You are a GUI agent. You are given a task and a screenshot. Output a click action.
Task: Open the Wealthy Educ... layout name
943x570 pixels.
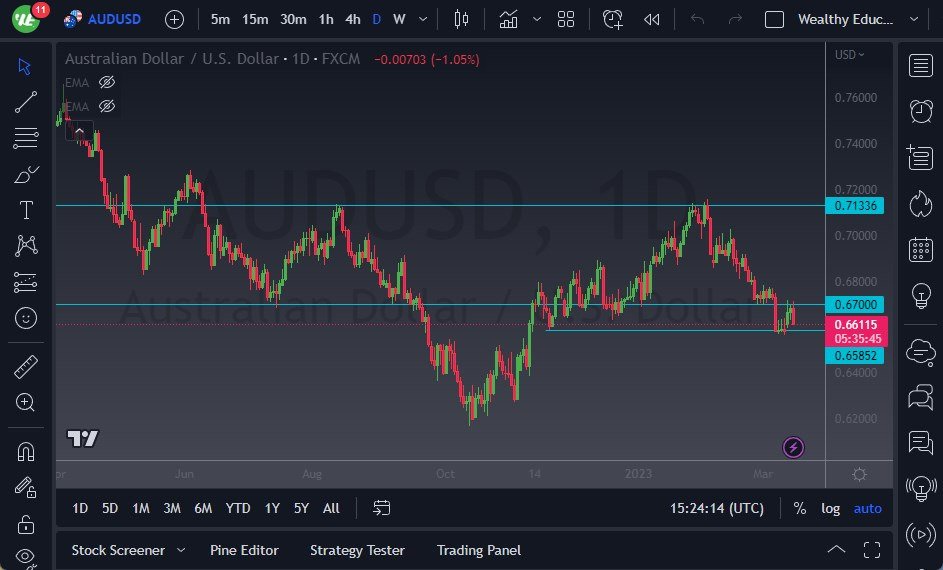(x=845, y=19)
